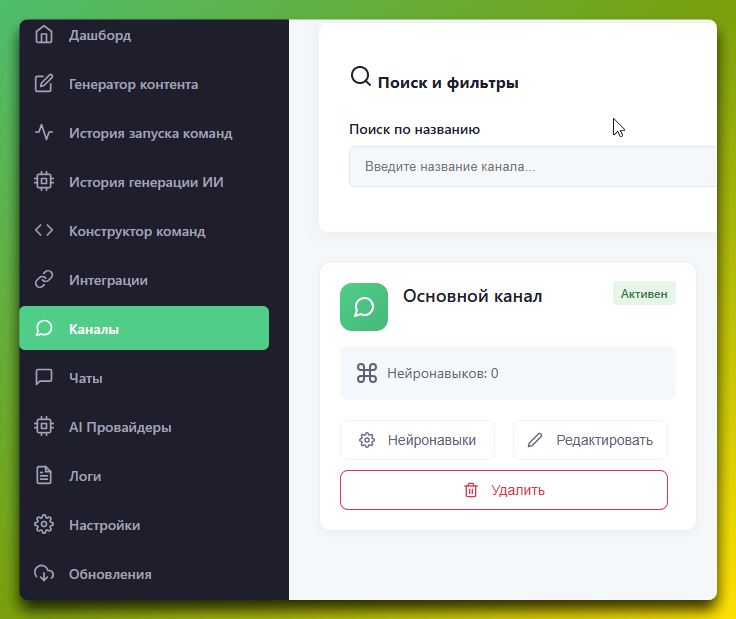Open the Чаты menu item

click(x=85, y=378)
